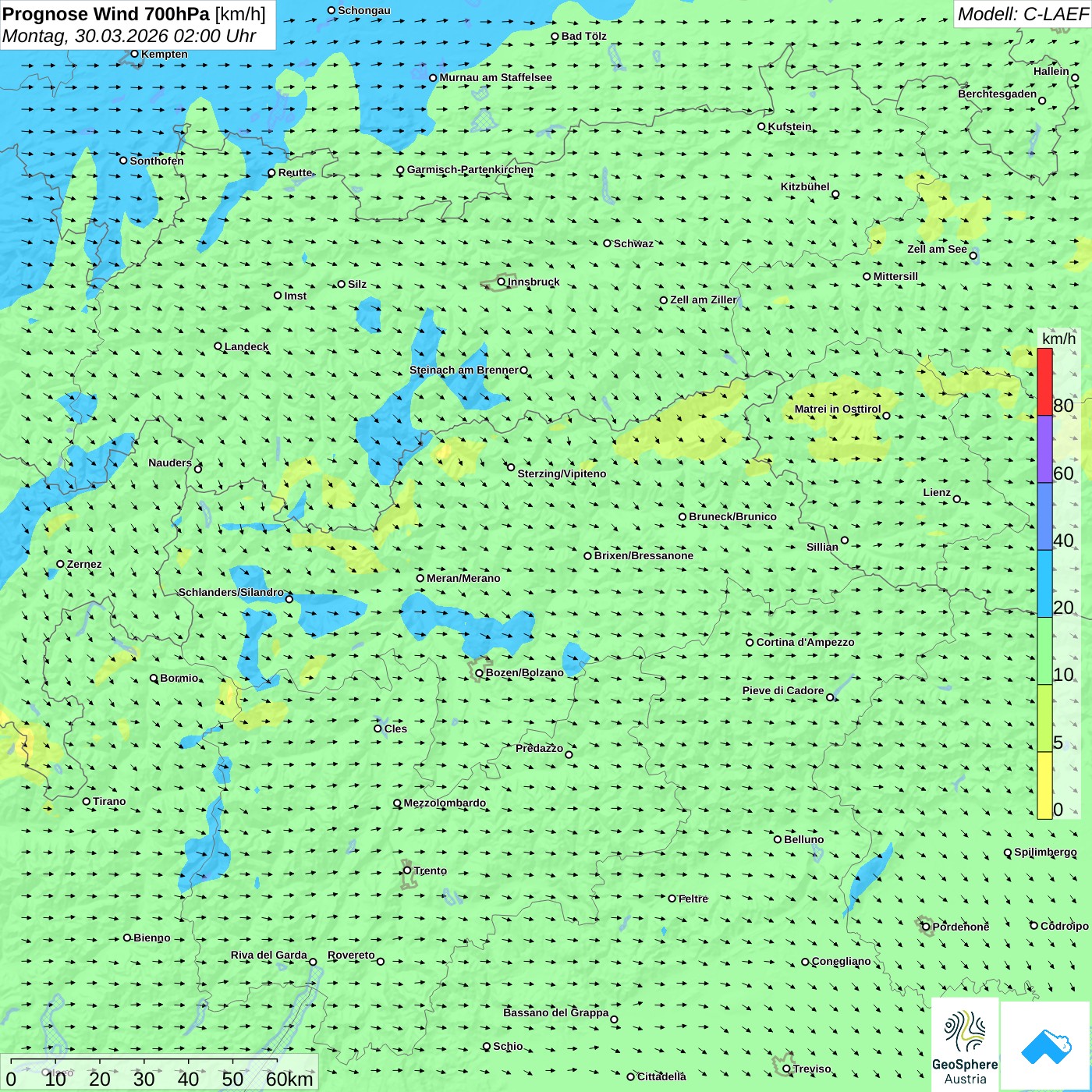
Task: Click the Rovereto city label
Action: [351, 955]
